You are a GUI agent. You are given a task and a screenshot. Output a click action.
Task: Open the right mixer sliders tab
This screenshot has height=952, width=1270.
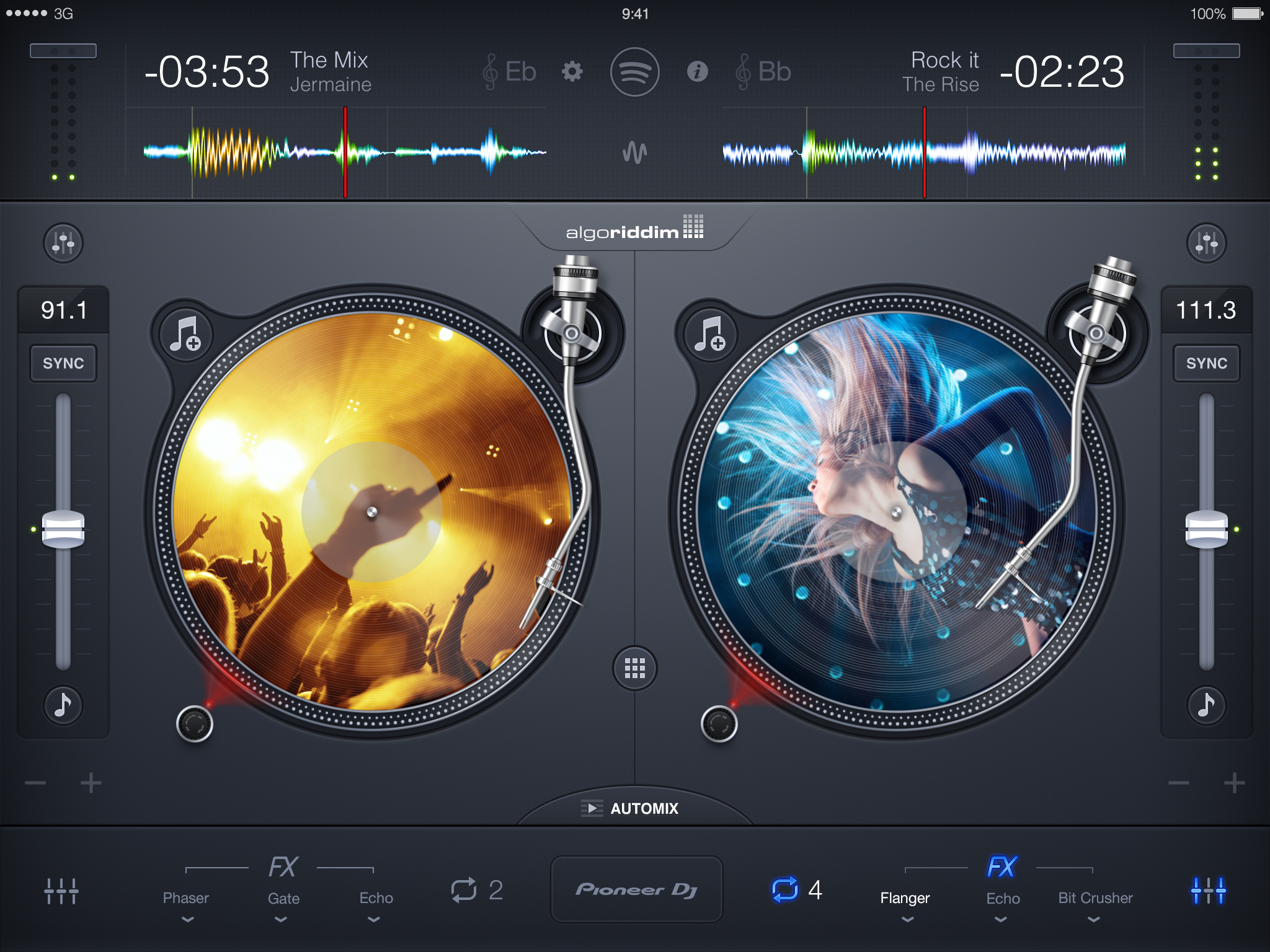[1207, 891]
